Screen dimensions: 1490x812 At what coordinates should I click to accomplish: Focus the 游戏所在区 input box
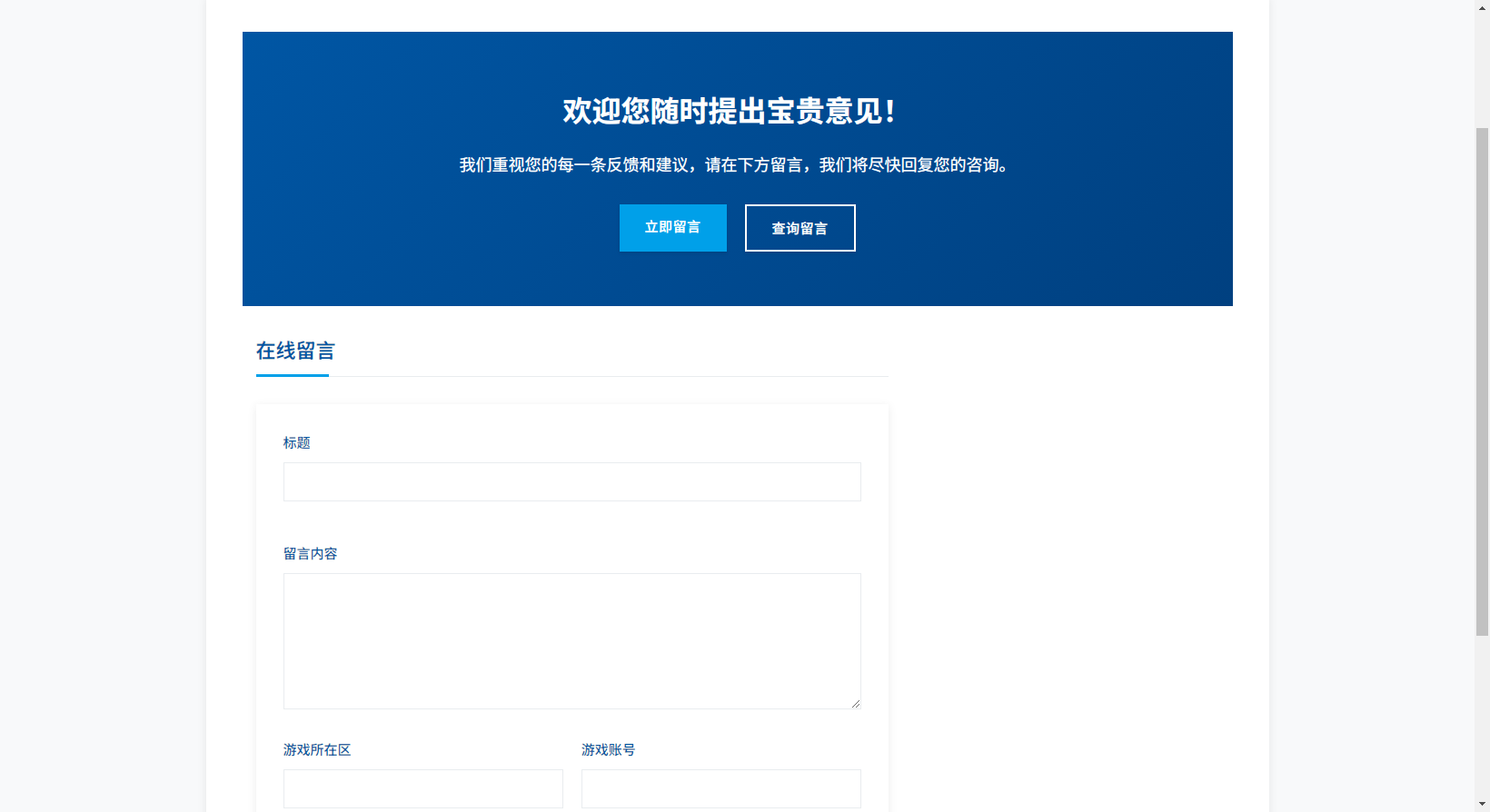click(422, 788)
